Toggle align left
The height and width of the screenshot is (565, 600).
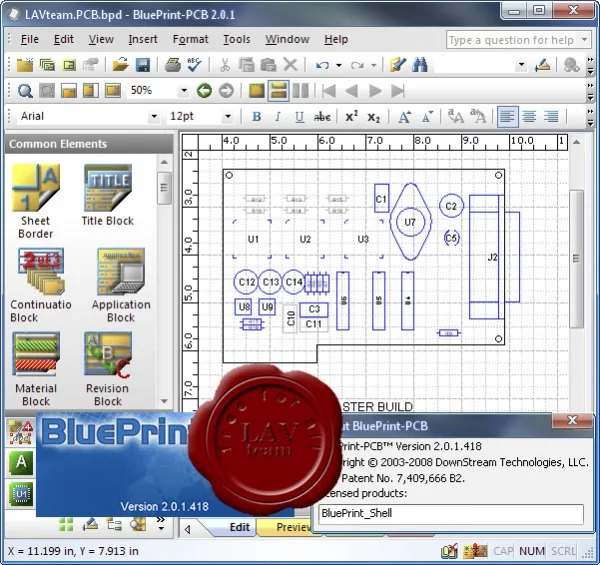pyautogui.click(x=507, y=117)
